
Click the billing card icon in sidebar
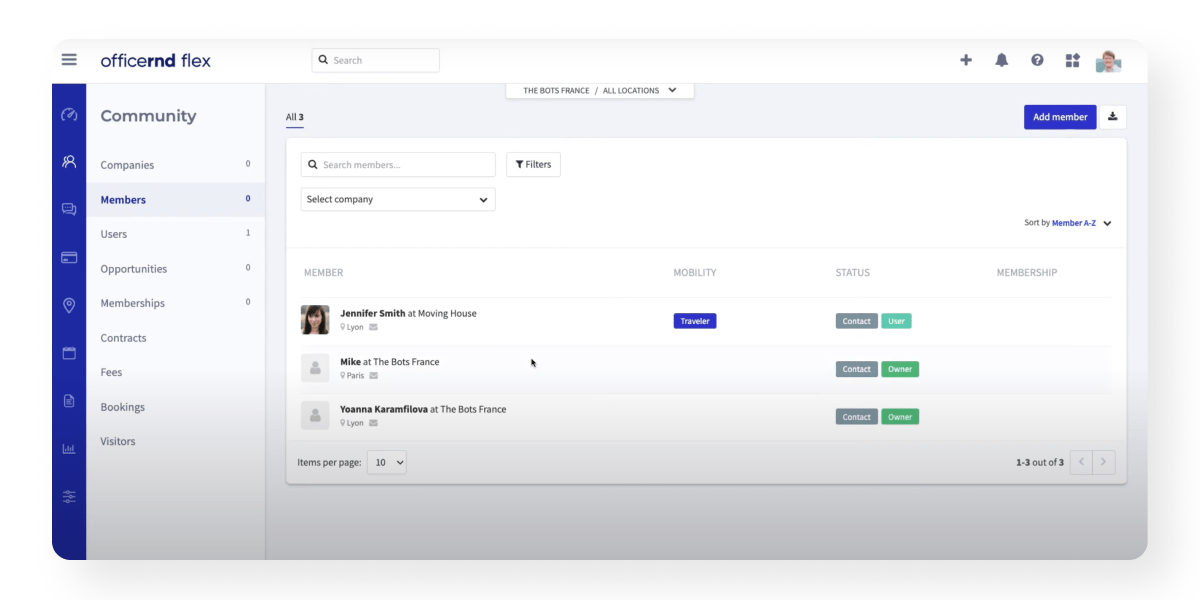69,257
